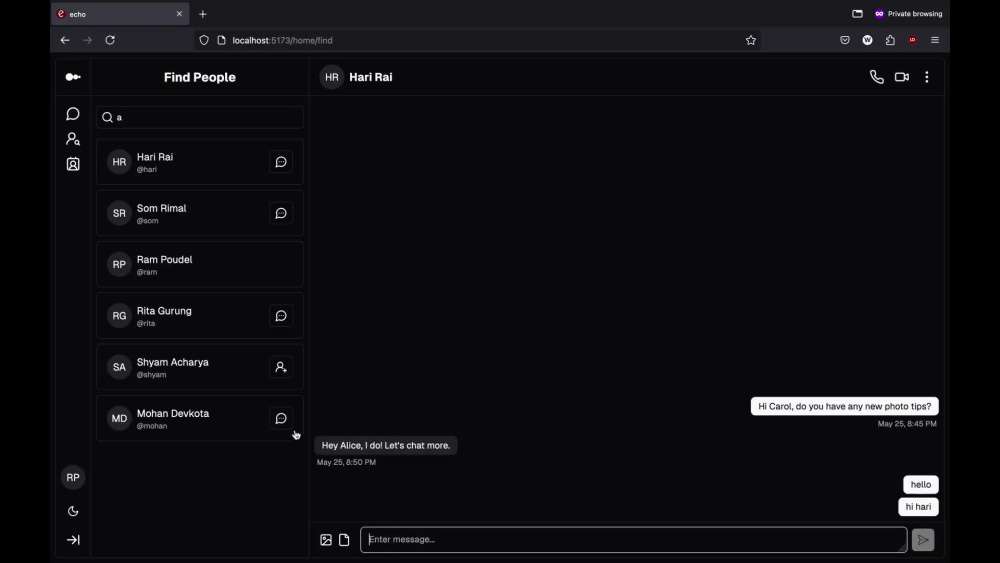
Task: Click the shield tracking protection icon
Action: [203, 40]
